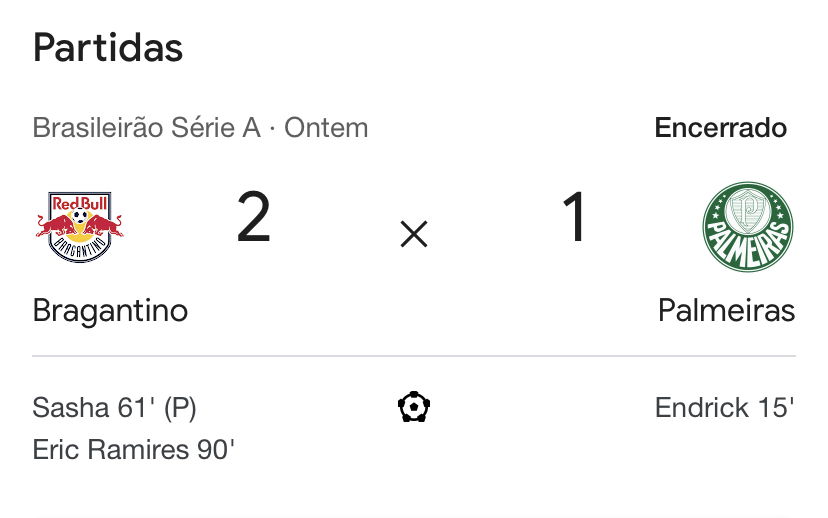This screenshot has width=828, height=518.
Task: Click the Encerrado match status
Action: click(721, 128)
